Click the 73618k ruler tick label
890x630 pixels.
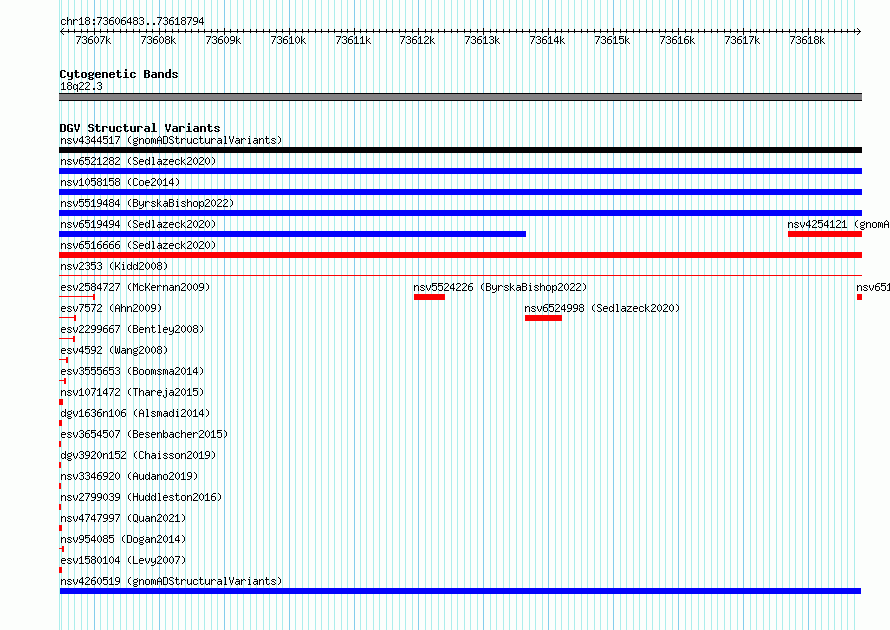click(x=807, y=40)
